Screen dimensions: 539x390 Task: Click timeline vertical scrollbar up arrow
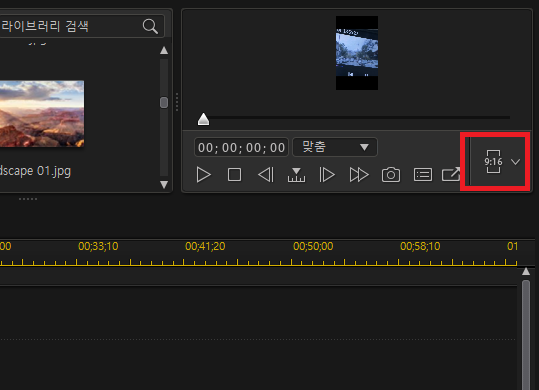tap(526, 272)
